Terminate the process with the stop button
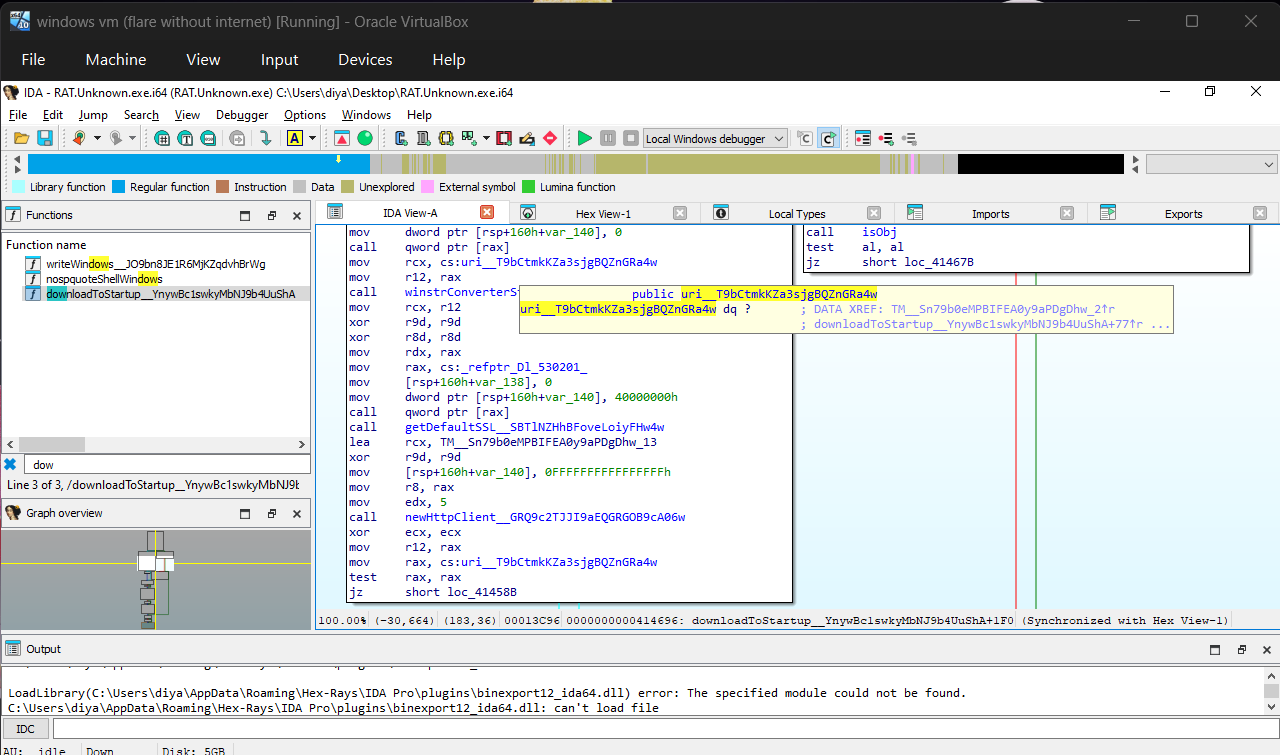This screenshot has height=755, width=1280. coord(631,138)
